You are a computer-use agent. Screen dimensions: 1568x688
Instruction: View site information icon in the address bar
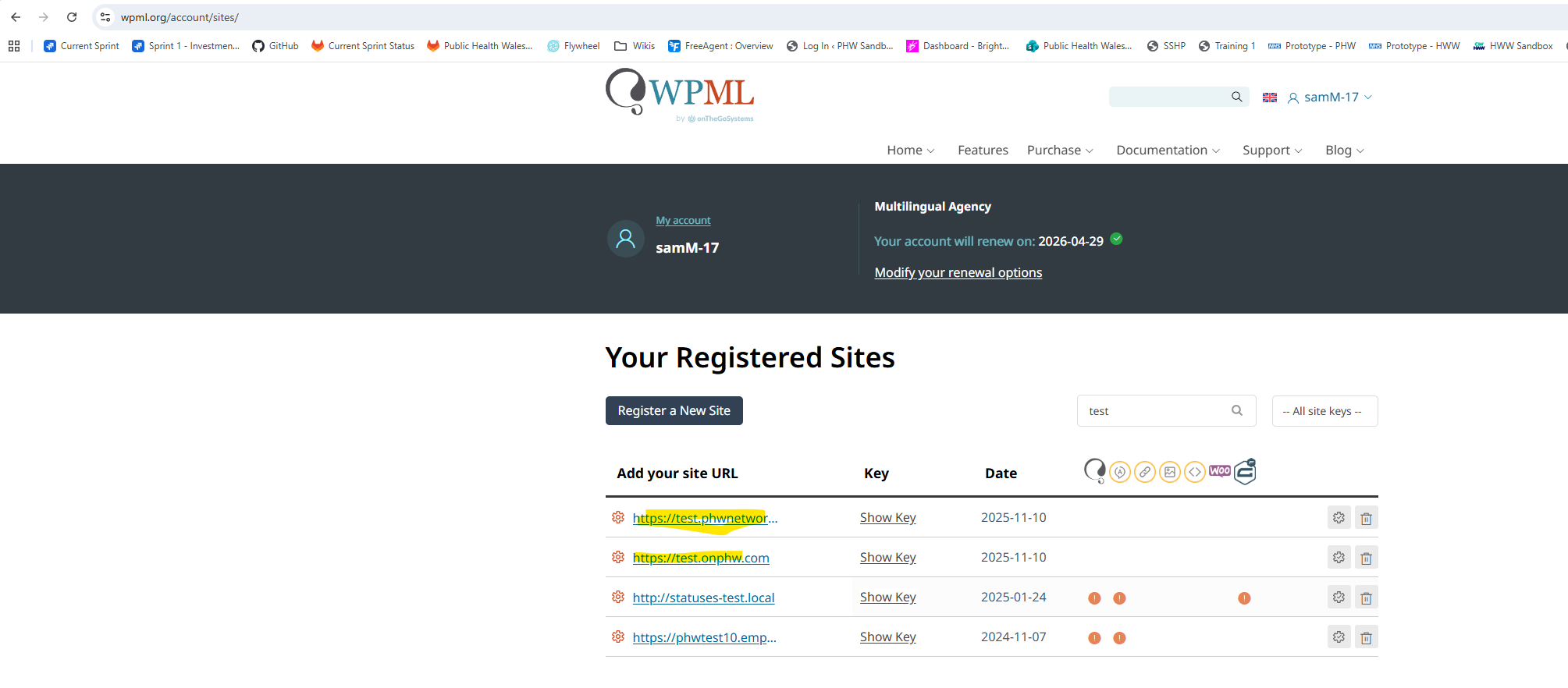(105, 17)
